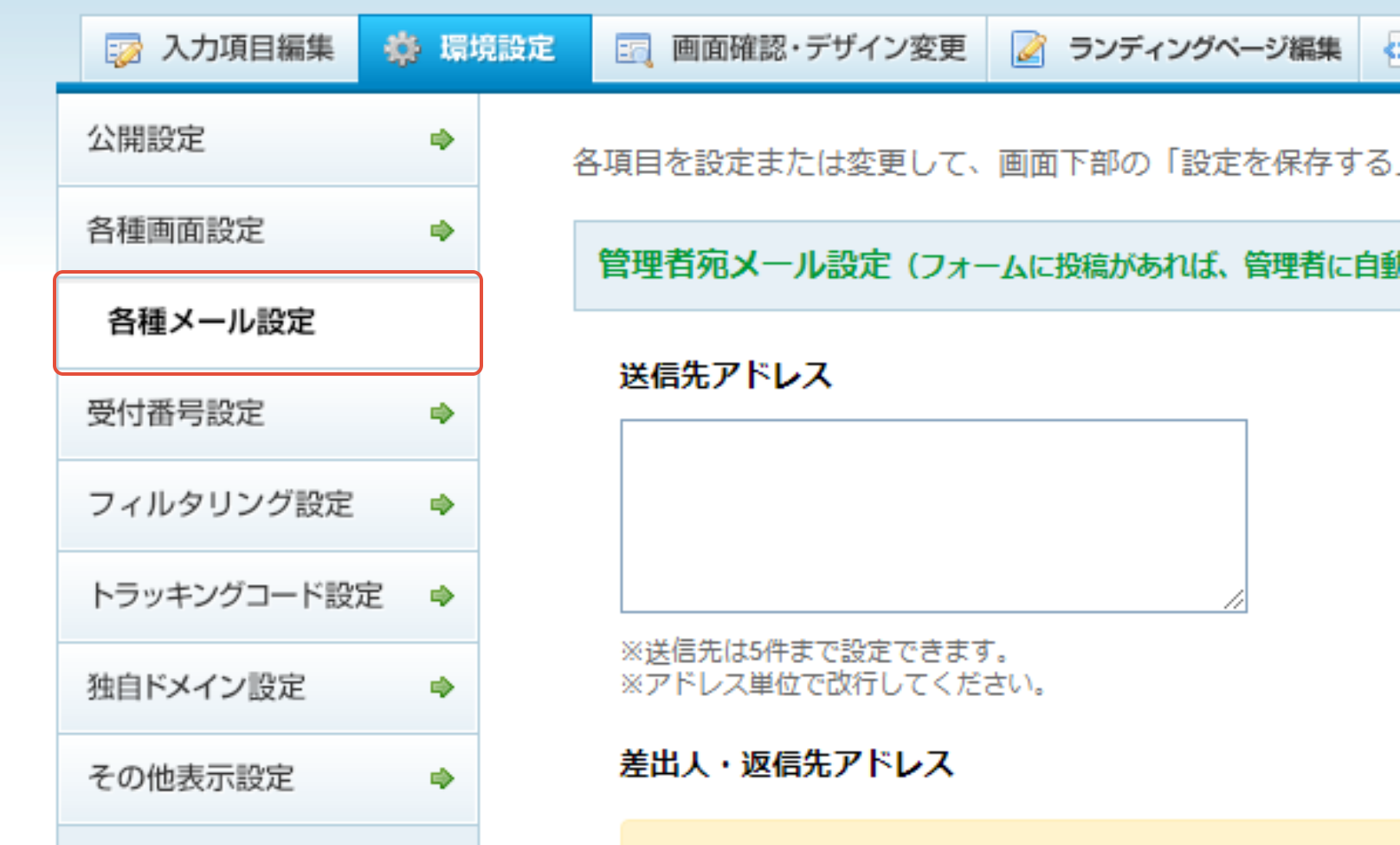Viewport: 1400px width, 845px height.
Task: Select フィルタリング設定 in the sidebar
Action: pyautogui.click(x=268, y=504)
